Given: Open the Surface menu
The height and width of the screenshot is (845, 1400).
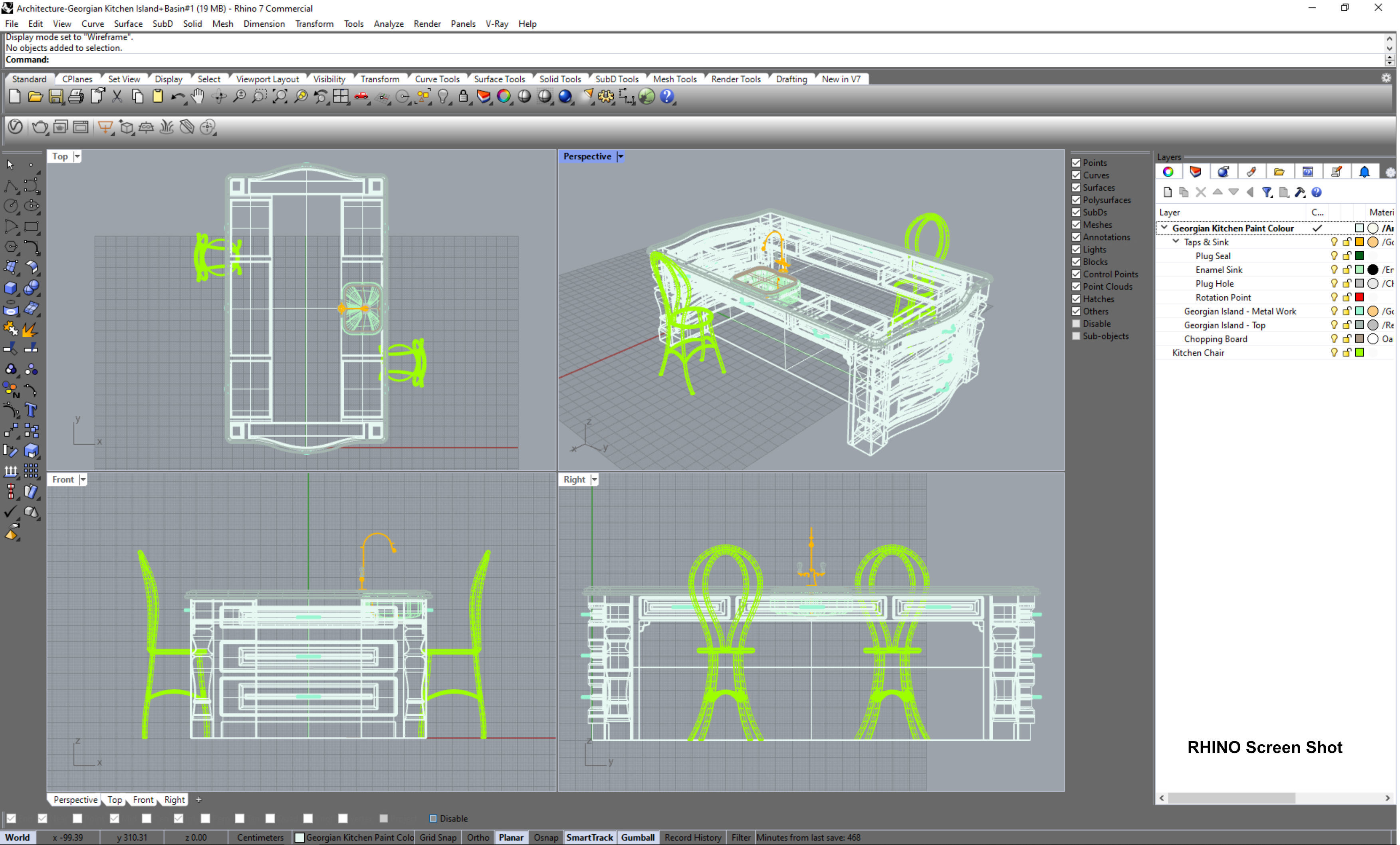Looking at the screenshot, I should (x=128, y=24).
